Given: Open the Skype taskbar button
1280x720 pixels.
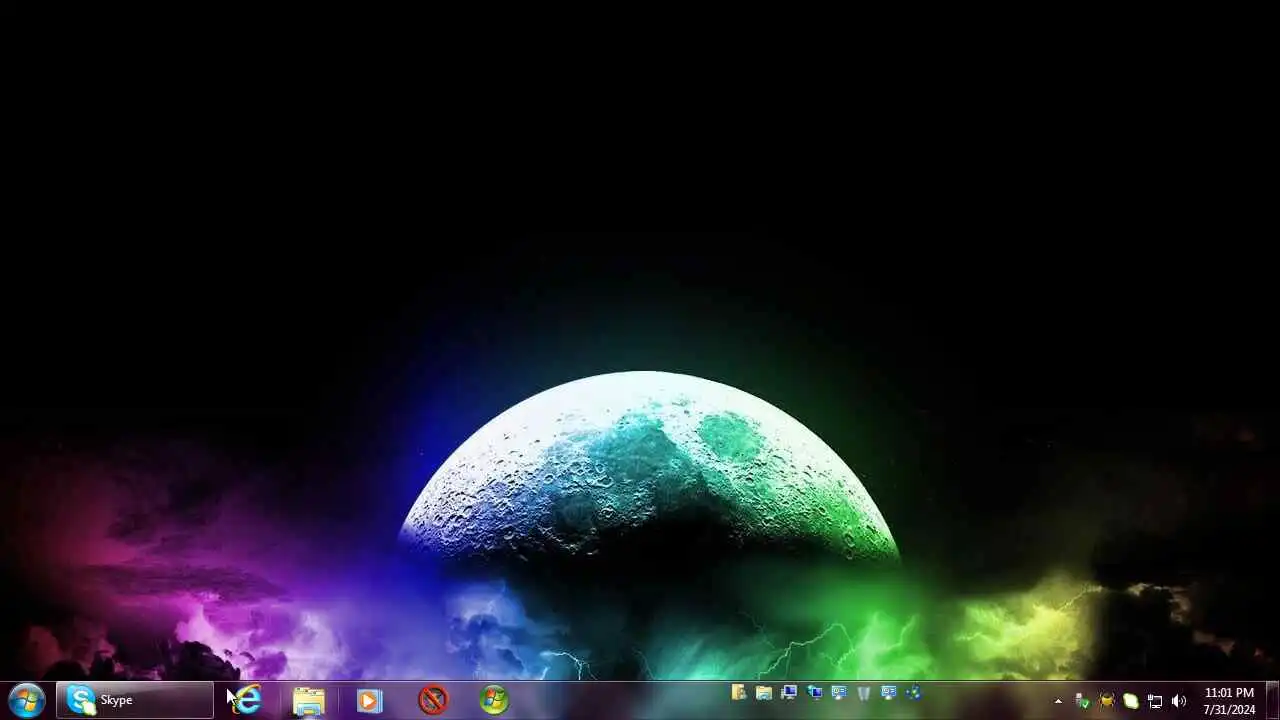Looking at the screenshot, I should pos(135,700).
